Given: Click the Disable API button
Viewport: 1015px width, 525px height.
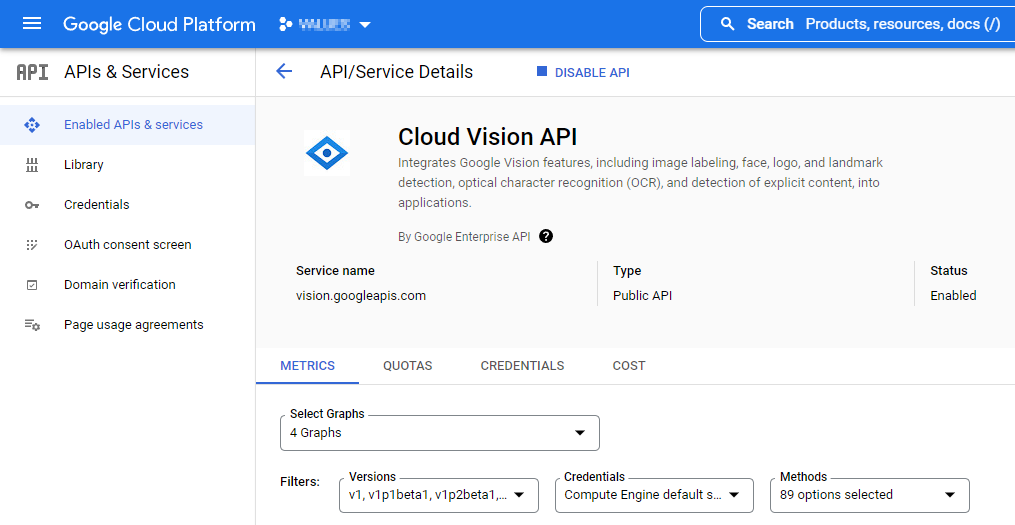Looking at the screenshot, I should 583,72.
